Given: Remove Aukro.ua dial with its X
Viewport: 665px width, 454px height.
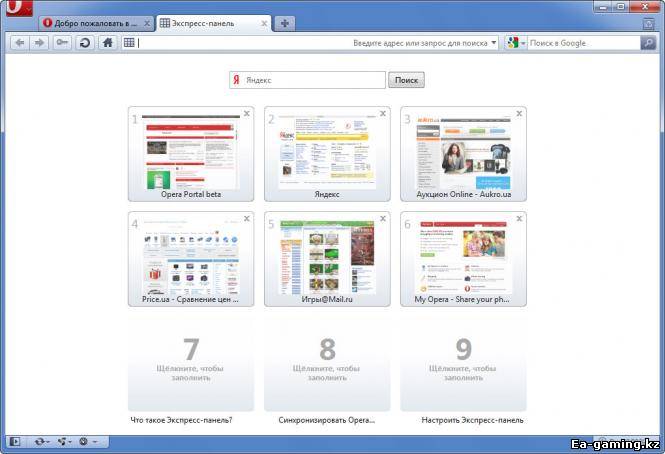Looking at the screenshot, I should (x=519, y=113).
